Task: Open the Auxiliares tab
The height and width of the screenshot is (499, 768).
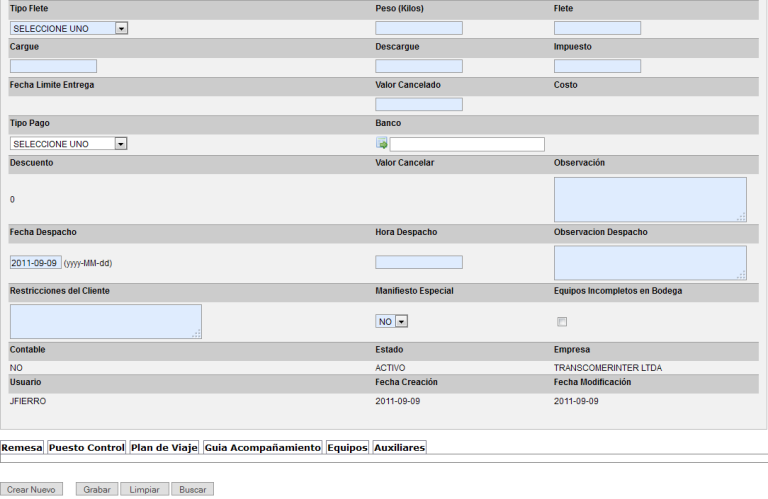Action: tap(399, 447)
